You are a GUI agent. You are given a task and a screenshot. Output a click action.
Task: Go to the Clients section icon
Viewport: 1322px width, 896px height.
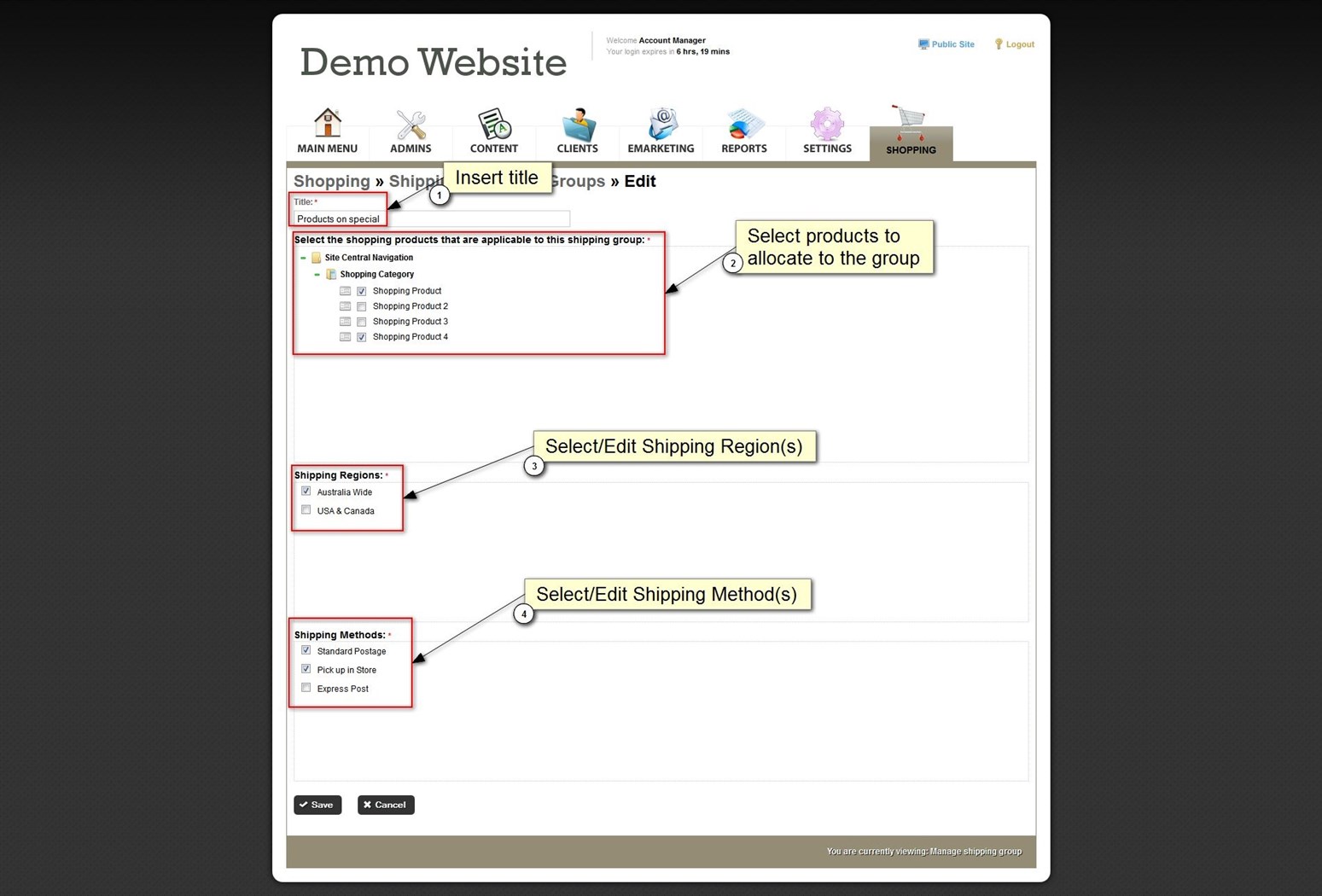pyautogui.click(x=577, y=125)
